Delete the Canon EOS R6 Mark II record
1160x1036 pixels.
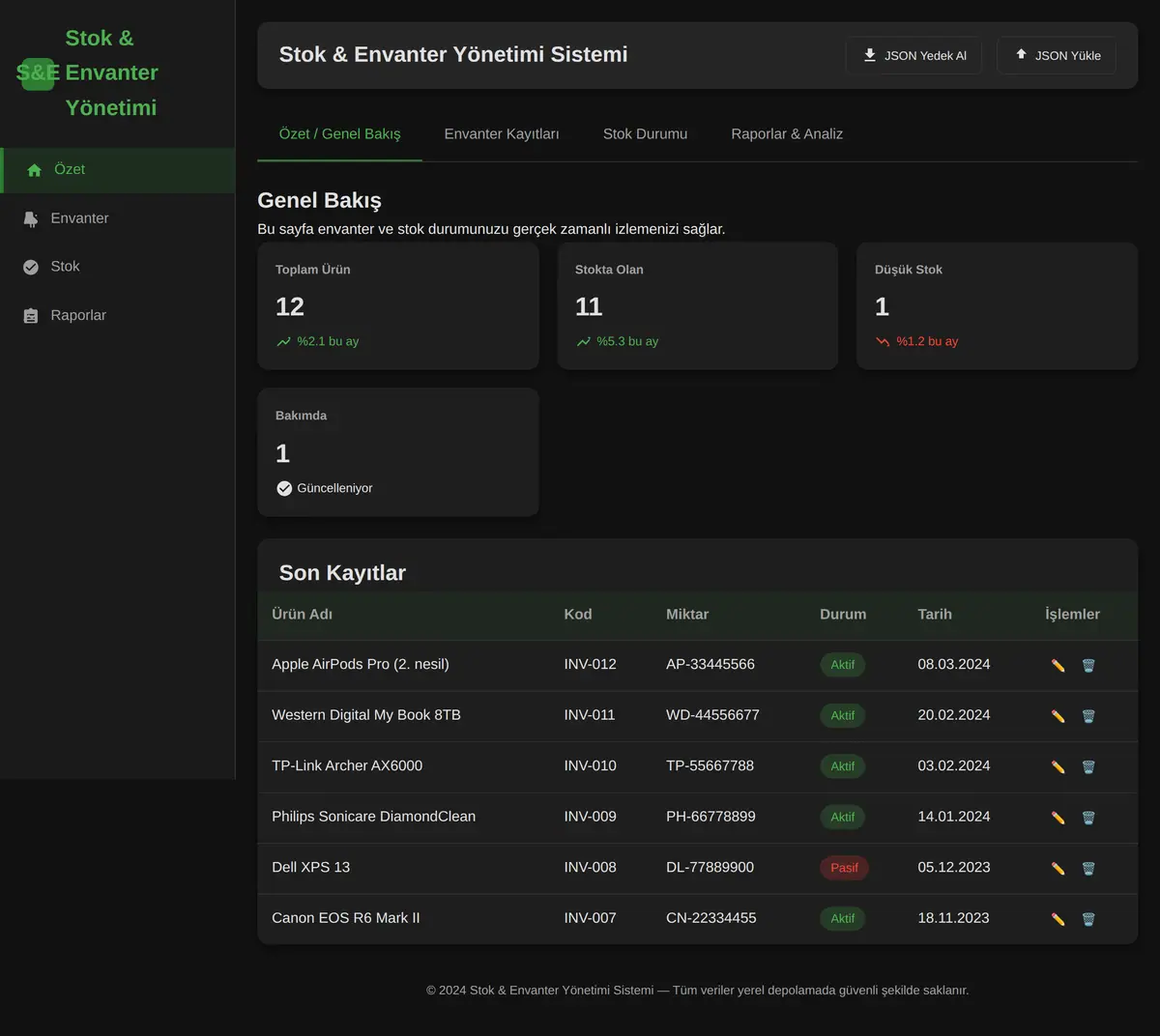[1088, 919]
